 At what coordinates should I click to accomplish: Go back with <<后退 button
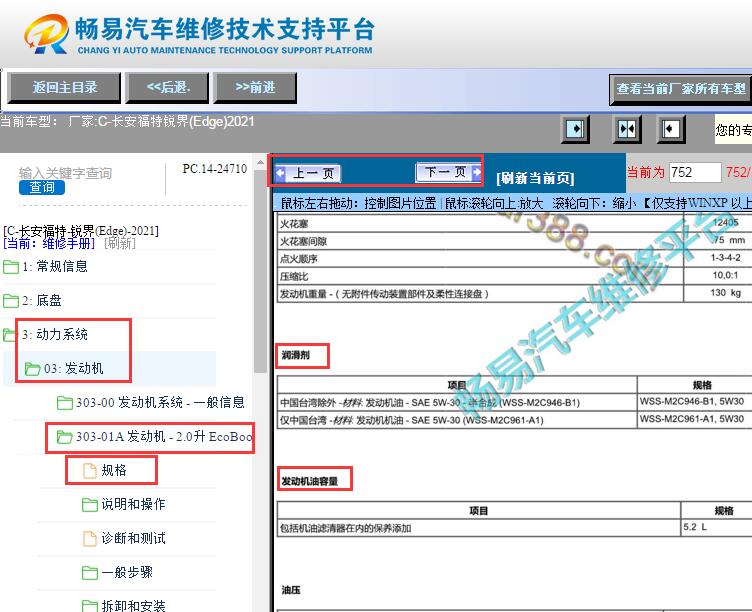167,88
